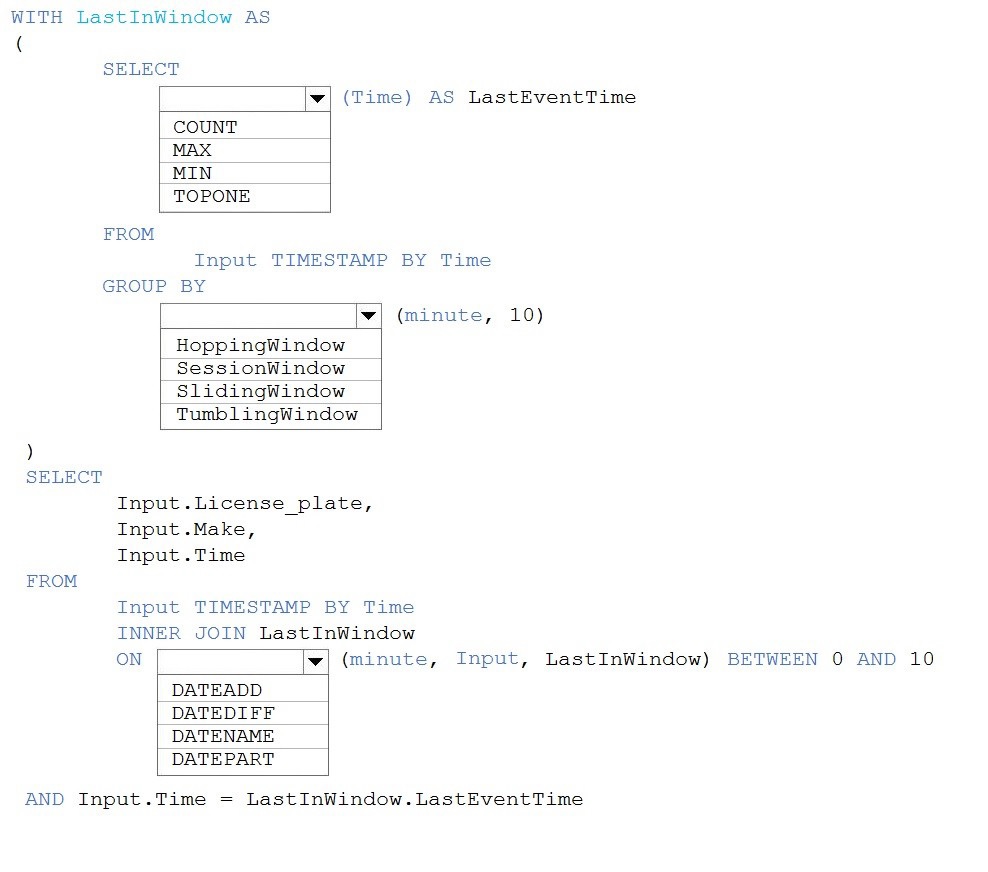The width and height of the screenshot is (988, 872).
Task: Click the empty window type box
Action: tap(258, 316)
